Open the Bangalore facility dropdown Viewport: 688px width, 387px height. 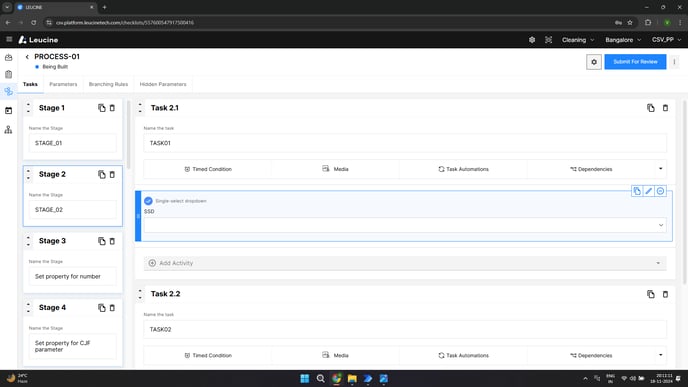623,40
